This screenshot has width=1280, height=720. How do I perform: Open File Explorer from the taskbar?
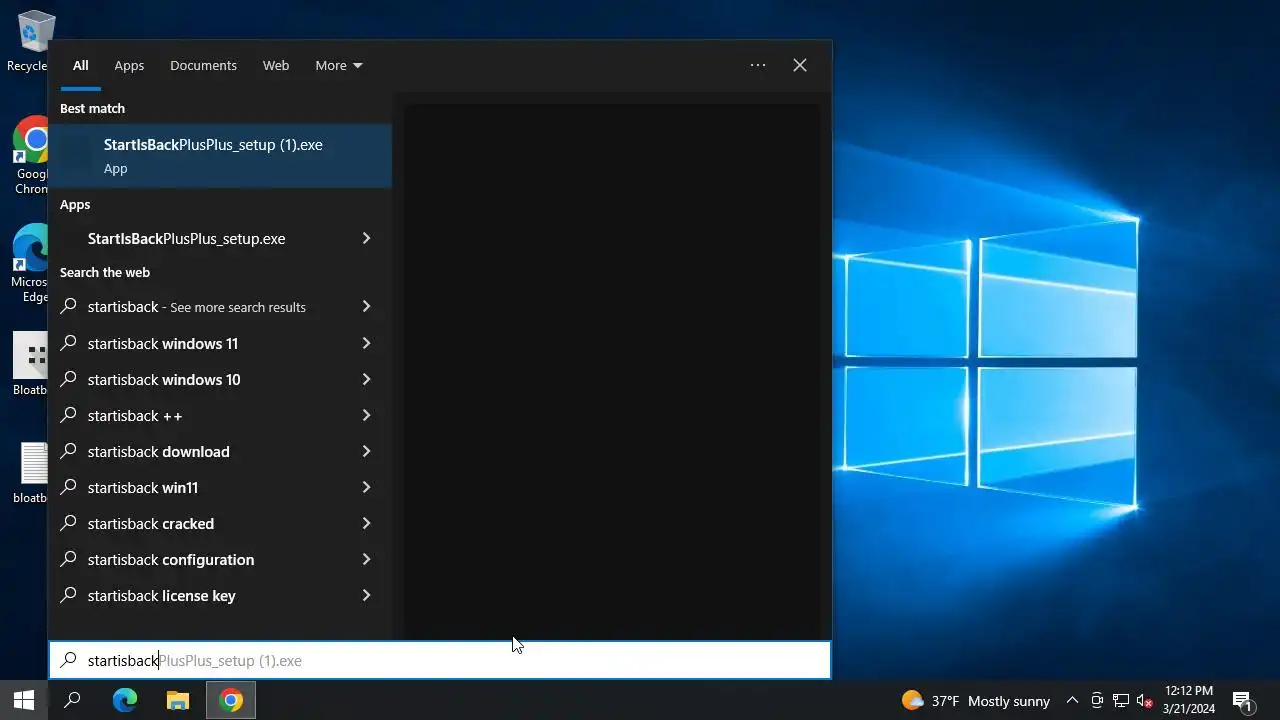point(178,700)
